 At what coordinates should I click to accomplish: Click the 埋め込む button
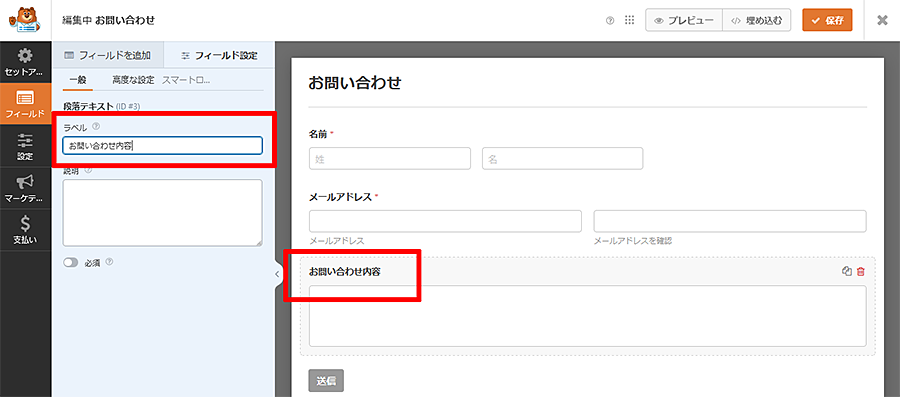tap(757, 20)
